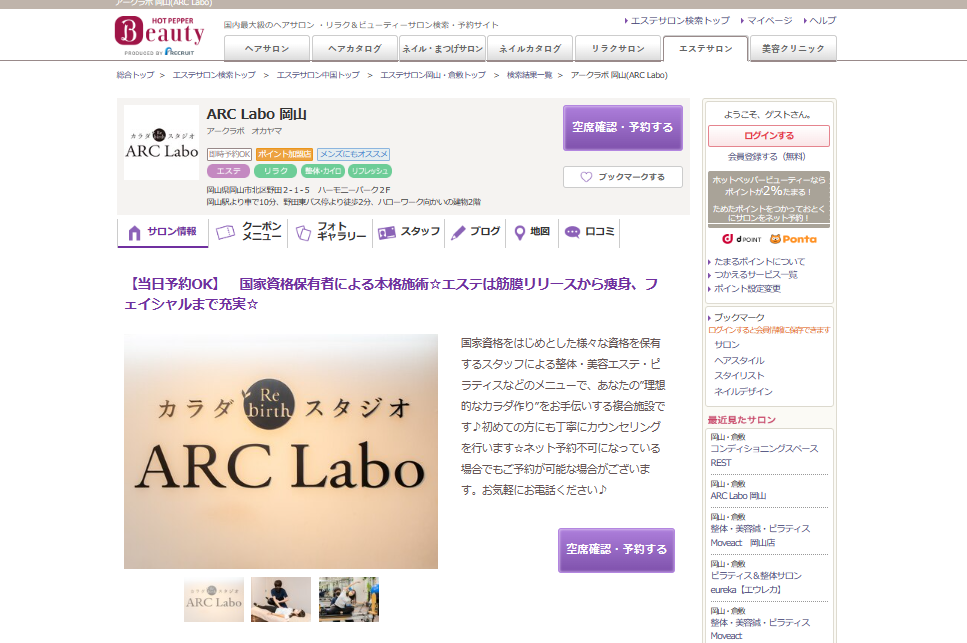Click the ブックマーク sidebar link
The image size is (967, 643).
pos(739,317)
